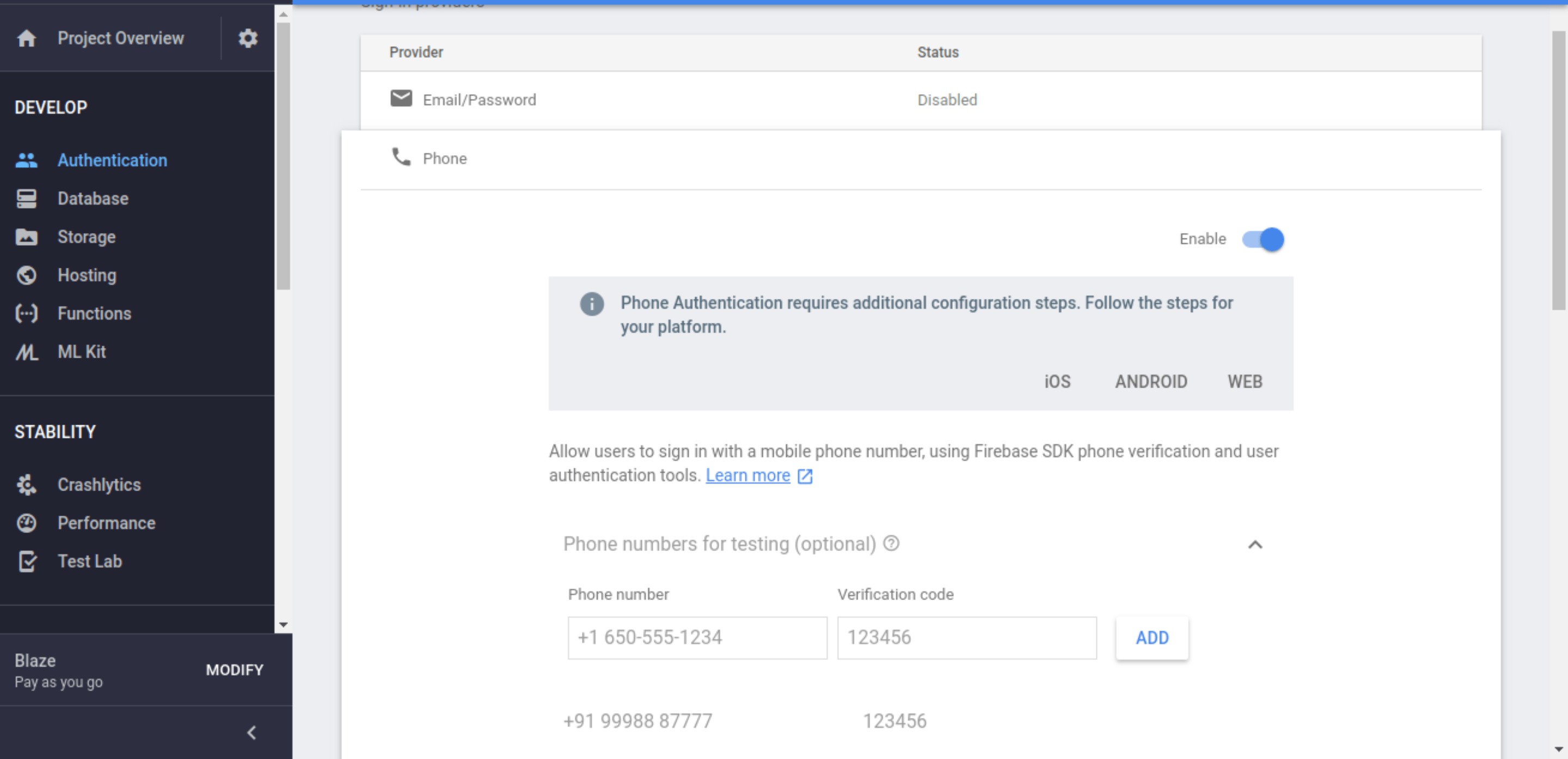The image size is (1568, 759).
Task: Collapse Phone numbers for testing section
Action: (x=1255, y=545)
